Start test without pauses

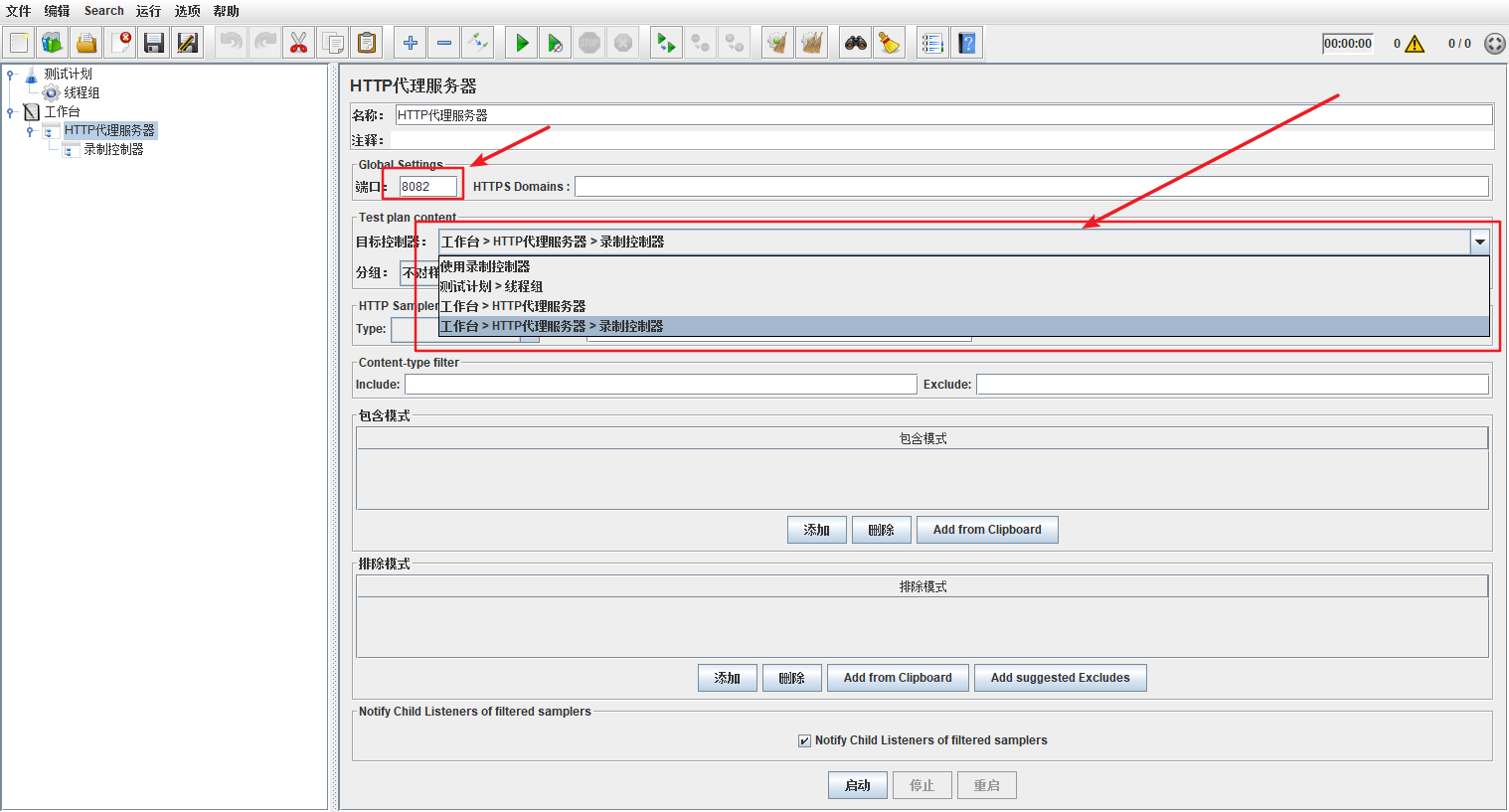coord(555,42)
